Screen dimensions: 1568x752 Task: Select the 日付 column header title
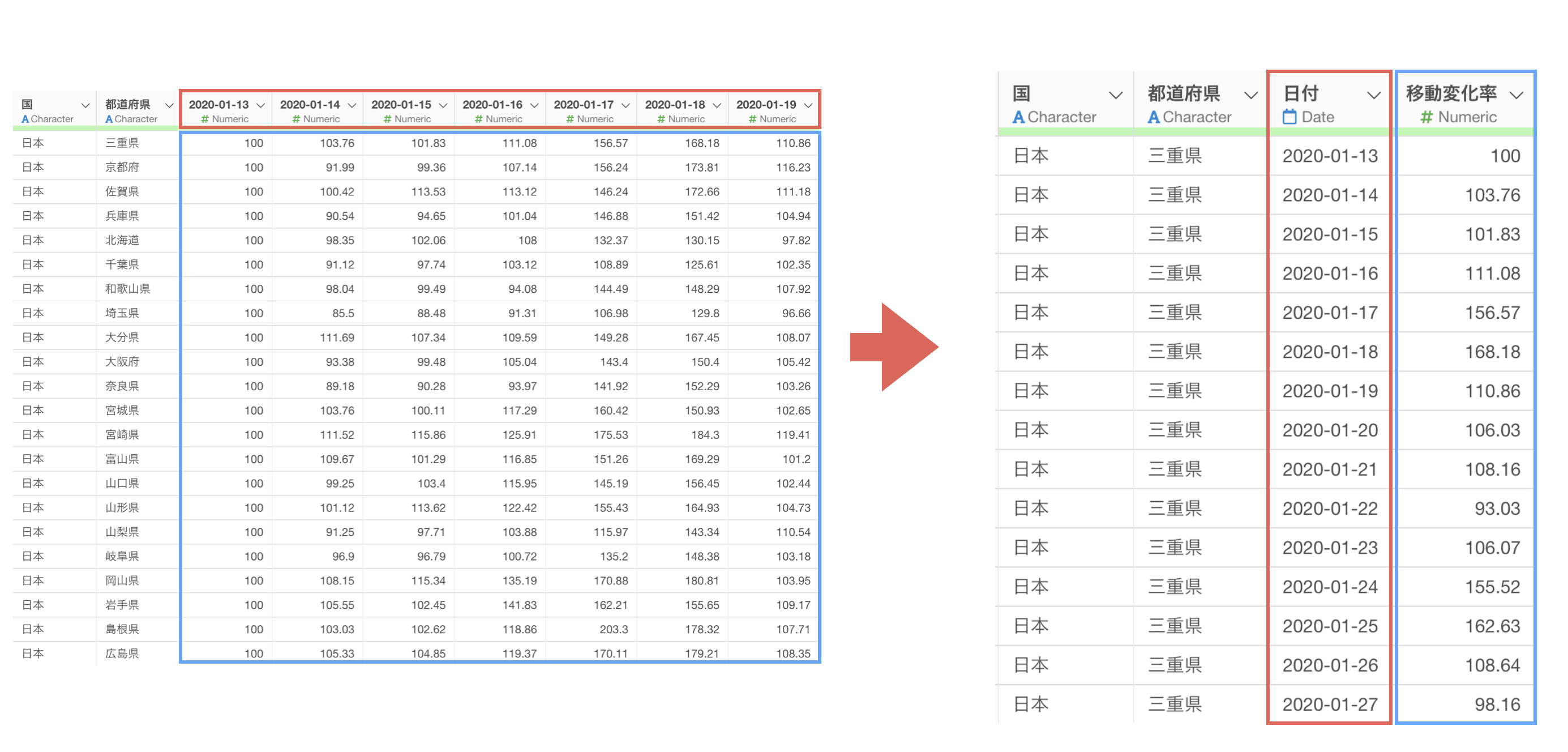tap(1301, 94)
